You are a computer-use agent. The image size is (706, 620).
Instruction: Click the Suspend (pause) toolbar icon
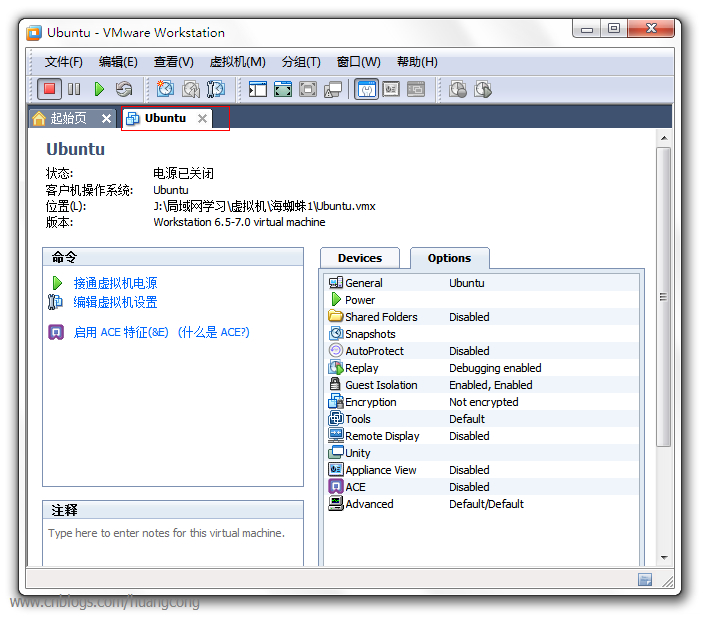[74, 89]
